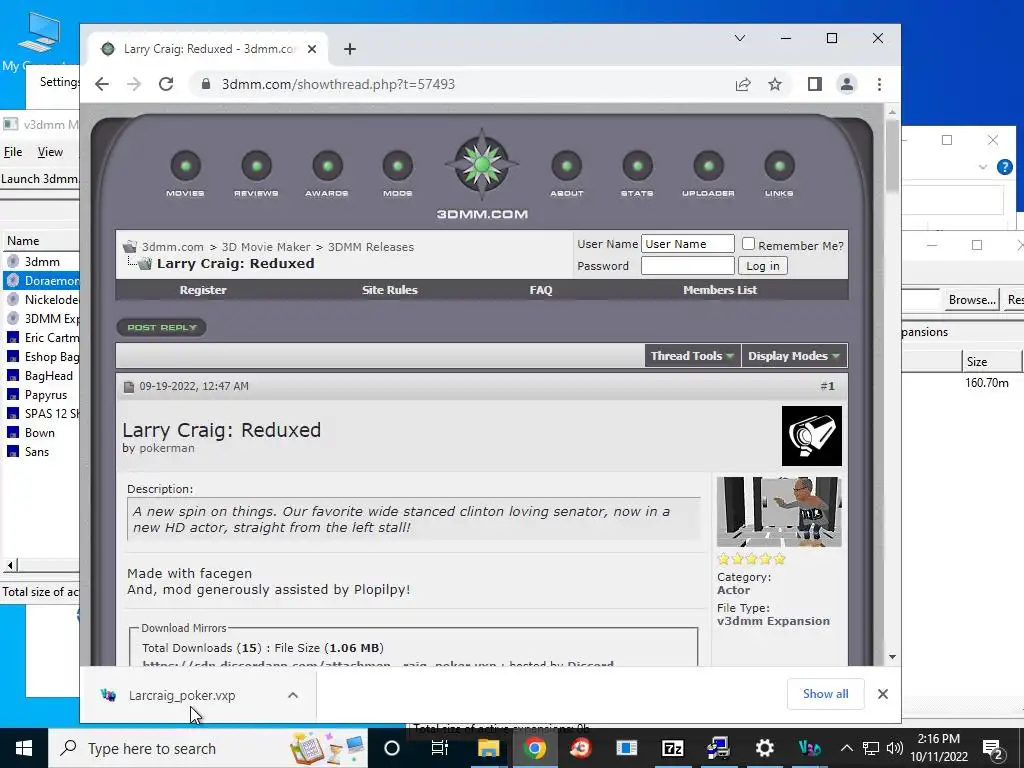The height and width of the screenshot is (768, 1024).
Task: Close the Larry Craig: Reduxed tab
Action: coord(312,49)
